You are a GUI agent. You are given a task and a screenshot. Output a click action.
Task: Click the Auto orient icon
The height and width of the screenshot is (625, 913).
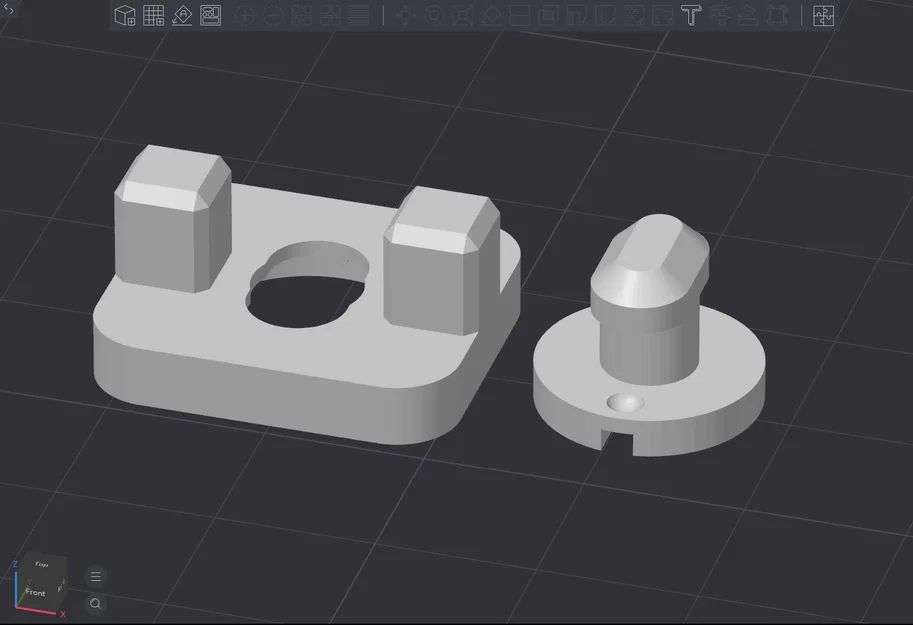[182, 16]
